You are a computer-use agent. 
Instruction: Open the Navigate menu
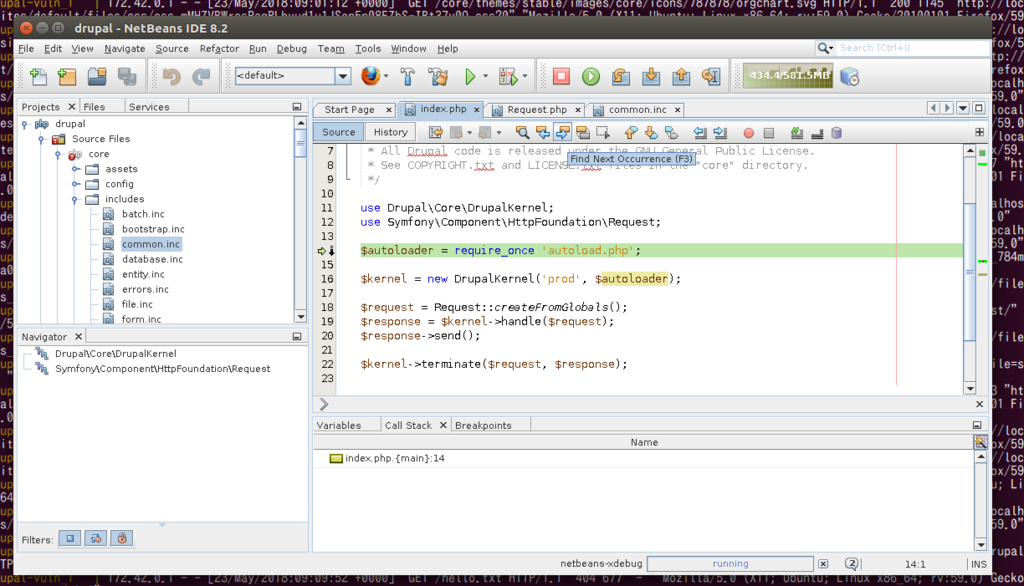click(x=124, y=48)
